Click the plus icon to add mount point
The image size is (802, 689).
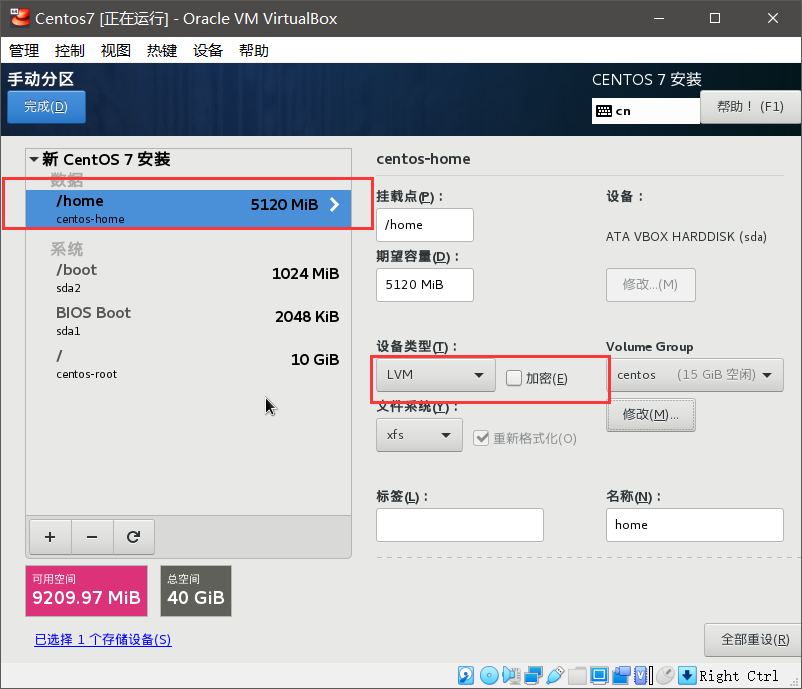[50, 537]
